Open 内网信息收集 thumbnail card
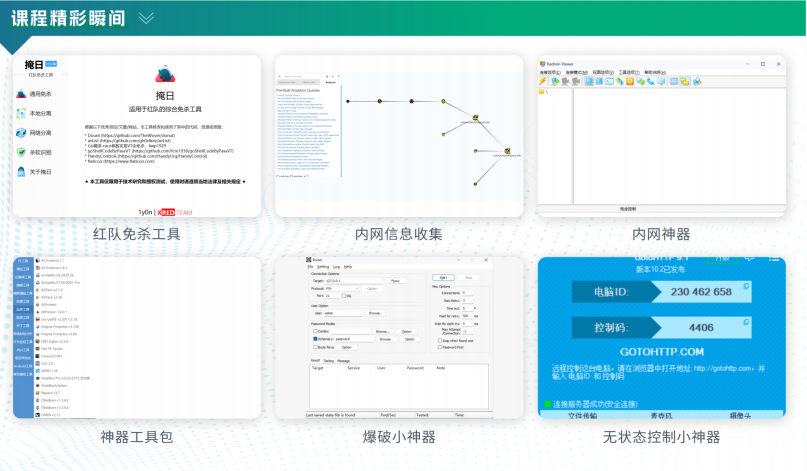 click(399, 136)
